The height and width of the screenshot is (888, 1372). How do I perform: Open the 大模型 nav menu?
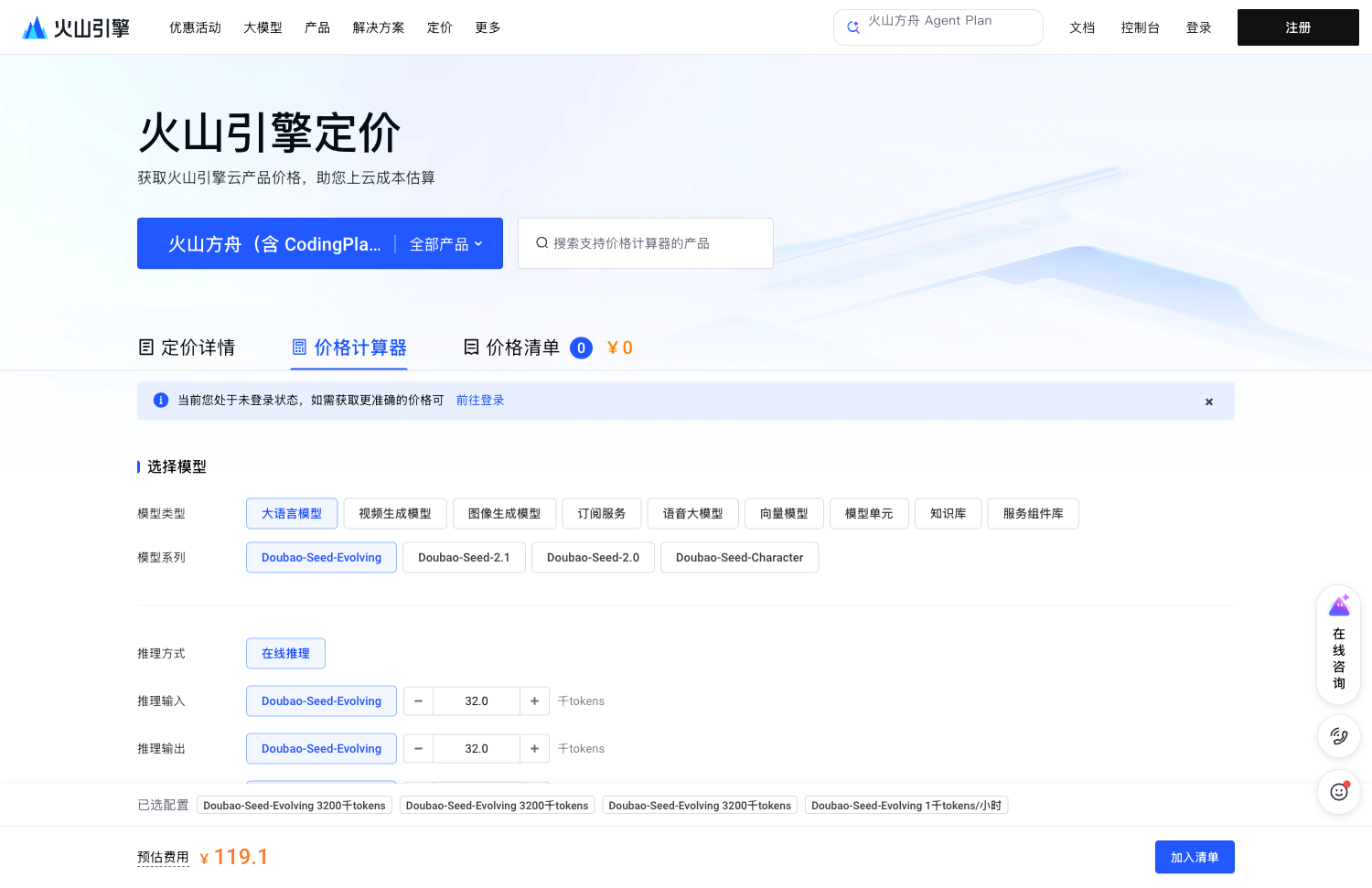click(x=263, y=27)
